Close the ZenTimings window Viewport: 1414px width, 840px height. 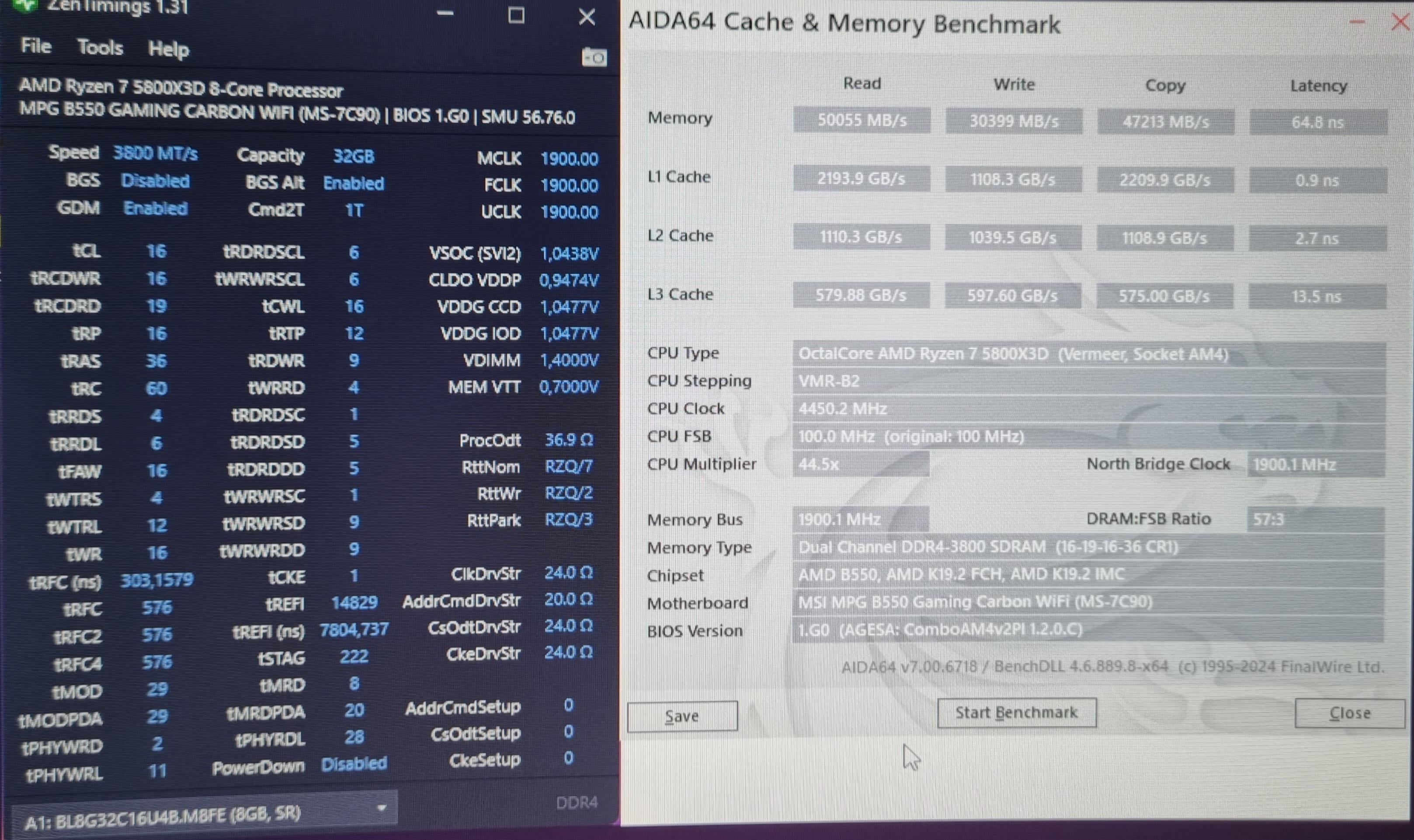(587, 17)
